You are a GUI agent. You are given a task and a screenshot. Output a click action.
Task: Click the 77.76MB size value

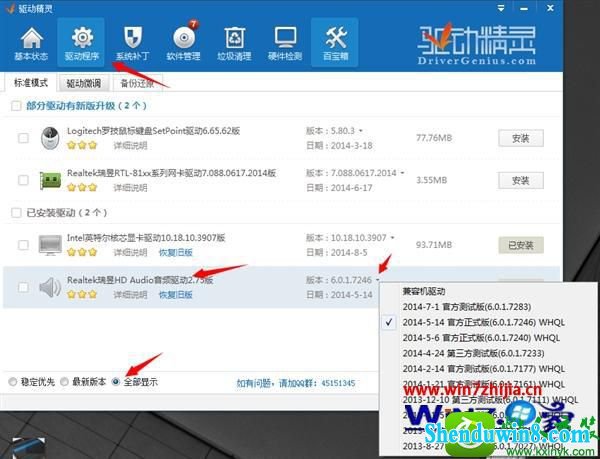[434, 138]
